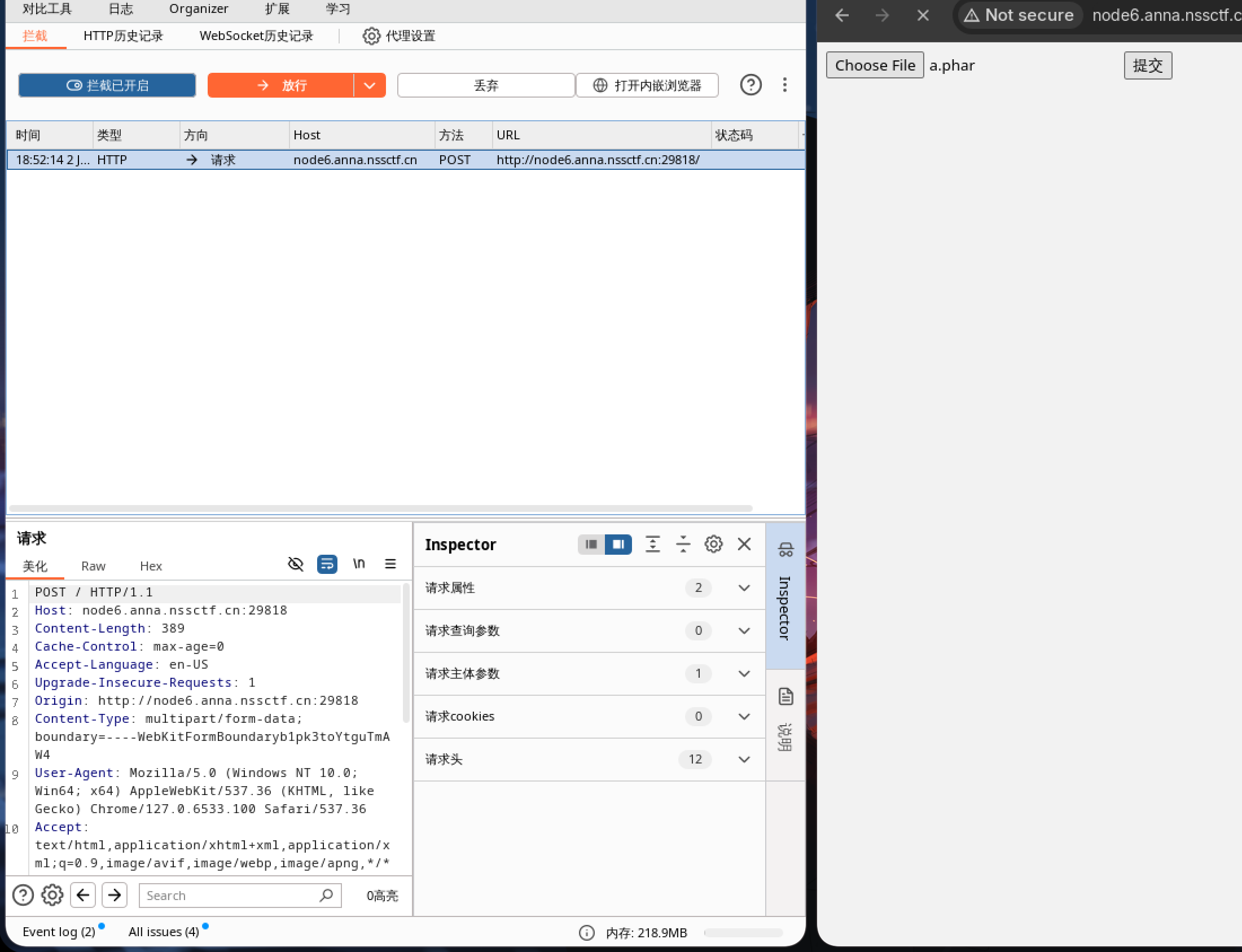Expand the request attributes section
1242x952 pixels.
tap(743, 588)
